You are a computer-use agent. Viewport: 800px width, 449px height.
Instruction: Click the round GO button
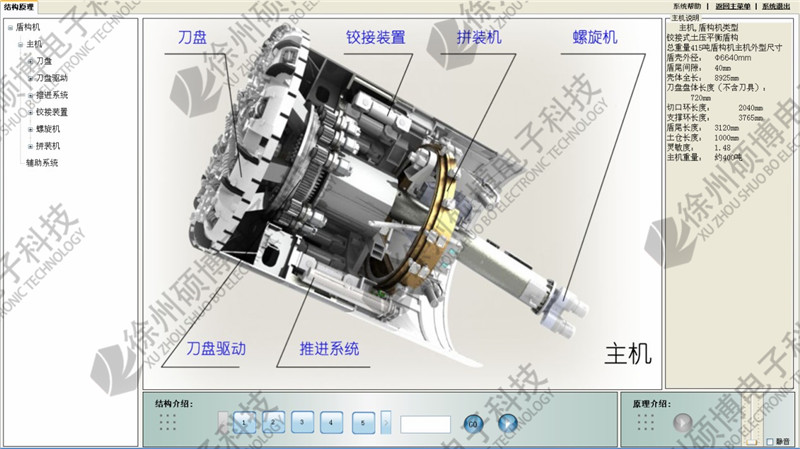474,424
